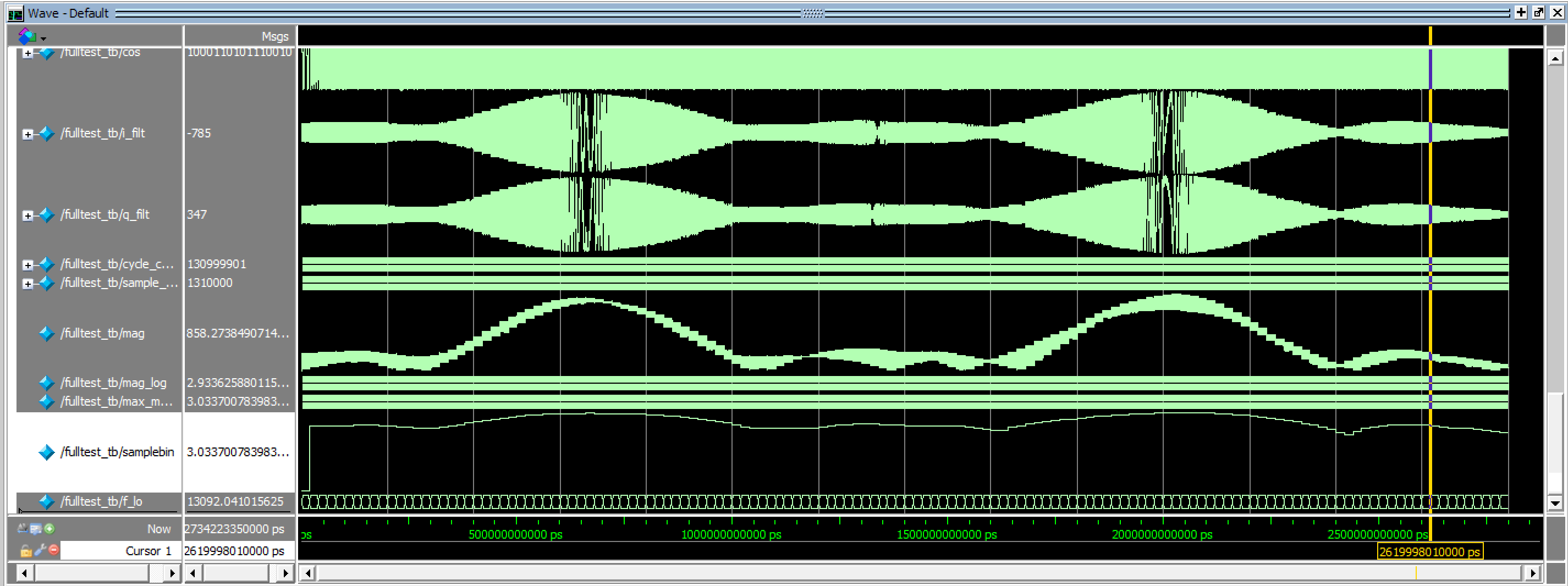Select the /fulltest_tb/samplebin signal name
Screen dimensions: 1568x586
tap(118, 451)
